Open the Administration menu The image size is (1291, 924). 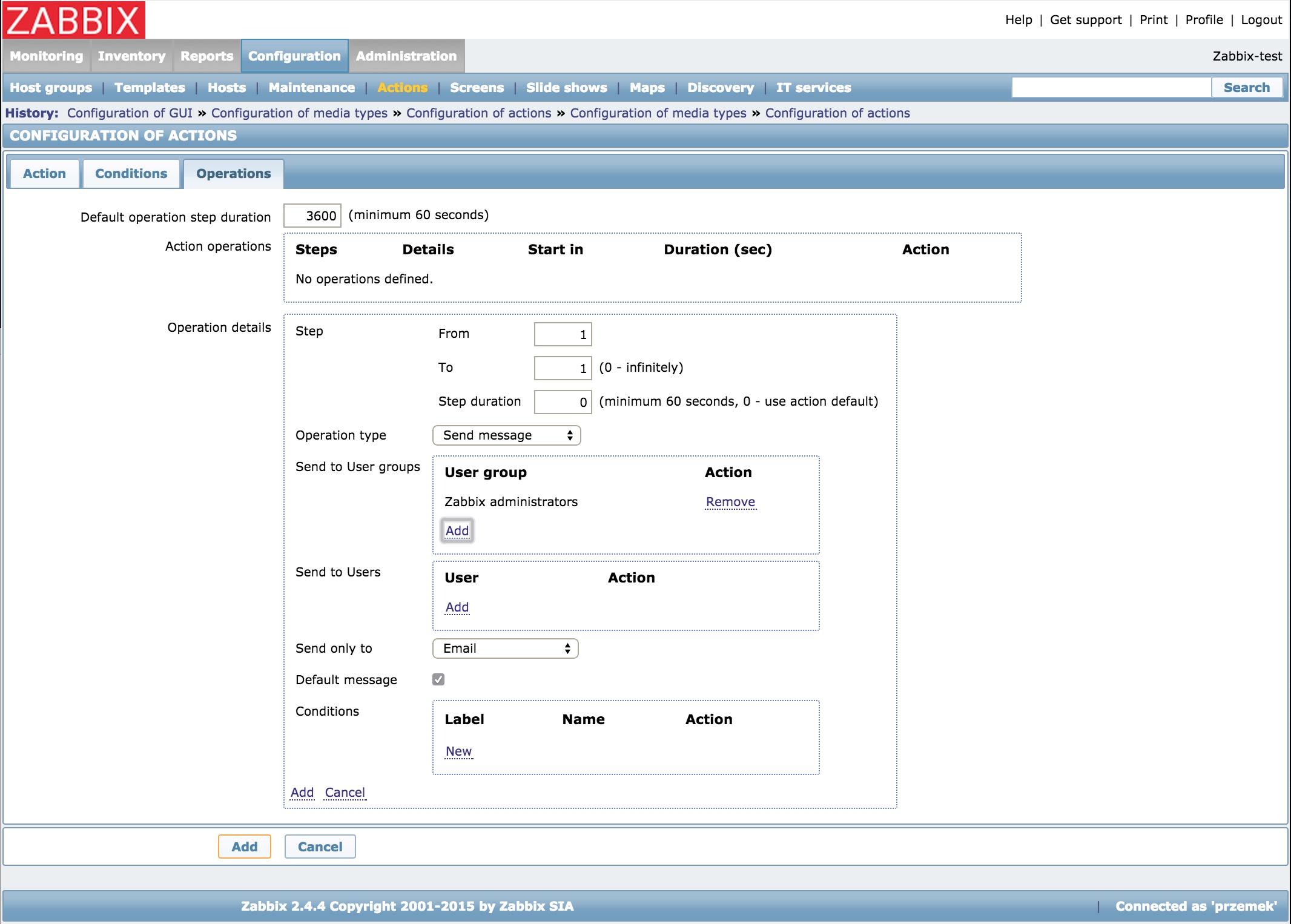pyautogui.click(x=406, y=56)
